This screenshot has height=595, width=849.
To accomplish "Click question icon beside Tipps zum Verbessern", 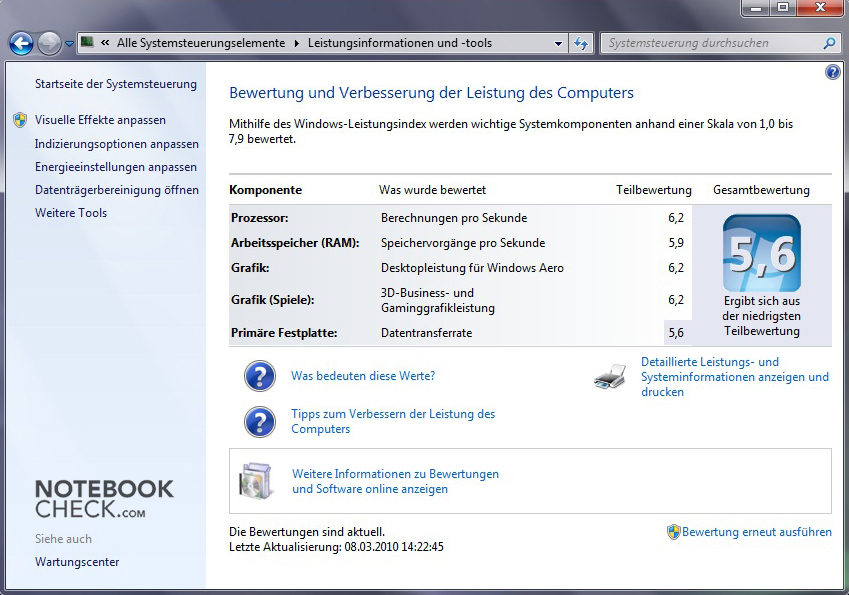I will pos(260,422).
